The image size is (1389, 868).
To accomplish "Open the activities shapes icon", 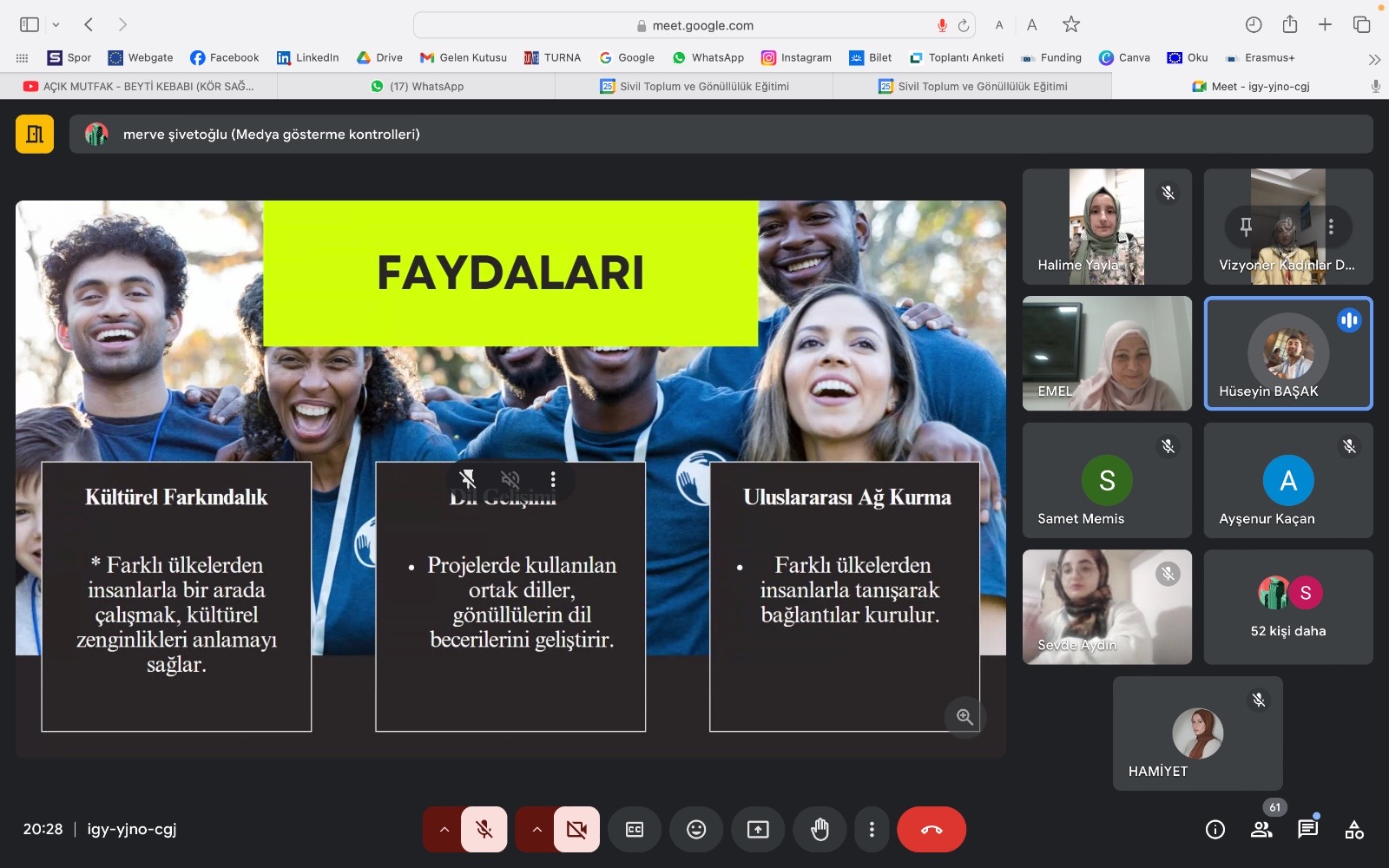I will [x=1353, y=830].
